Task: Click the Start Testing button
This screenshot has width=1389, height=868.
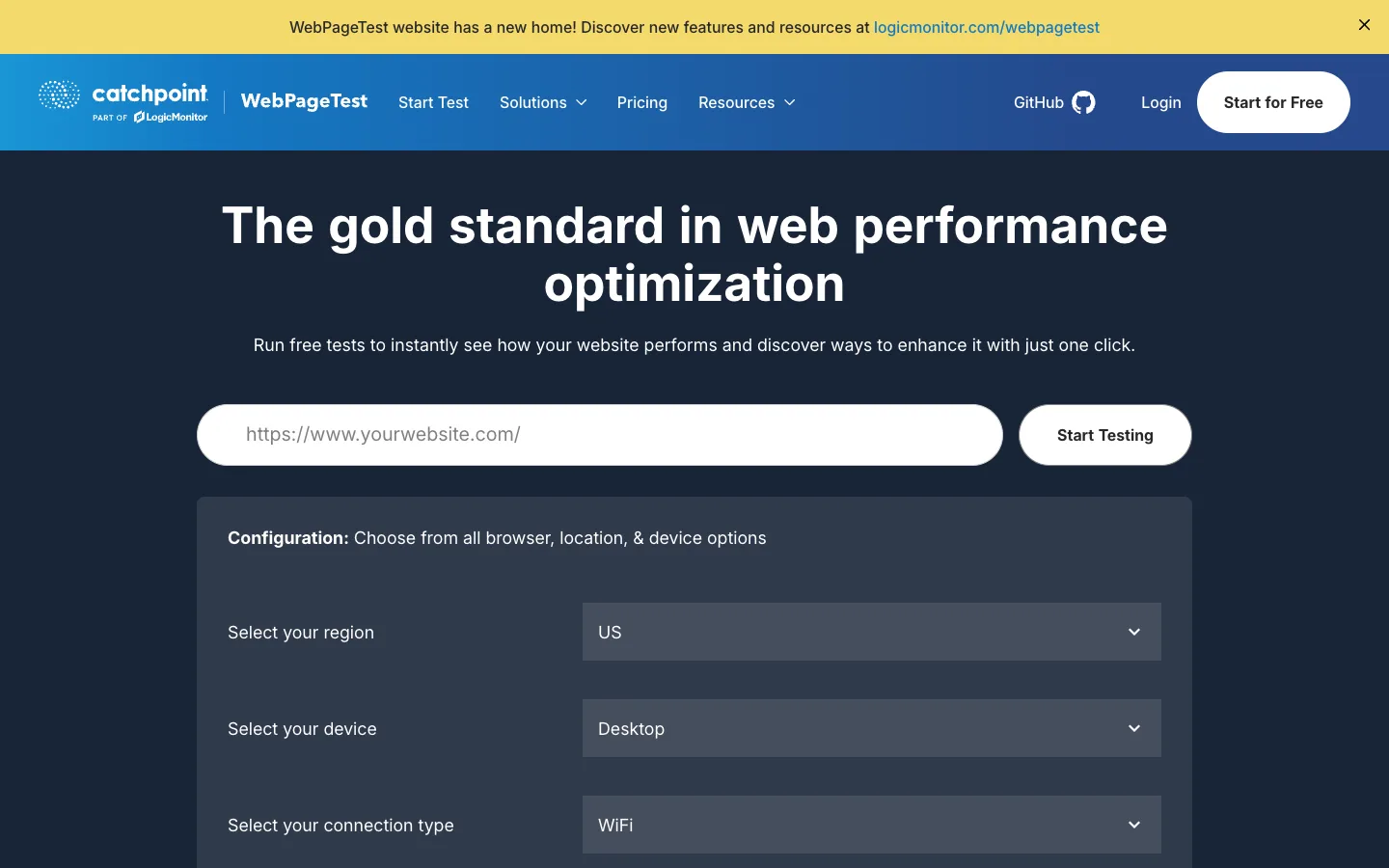Action: tap(1105, 435)
